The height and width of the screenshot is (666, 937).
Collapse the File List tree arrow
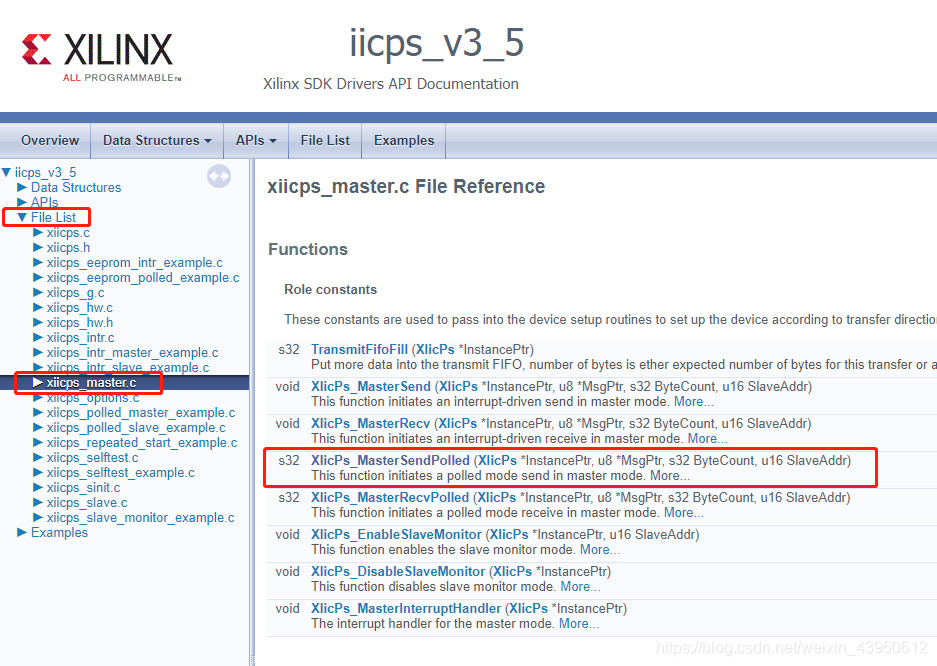pyautogui.click(x=22, y=217)
